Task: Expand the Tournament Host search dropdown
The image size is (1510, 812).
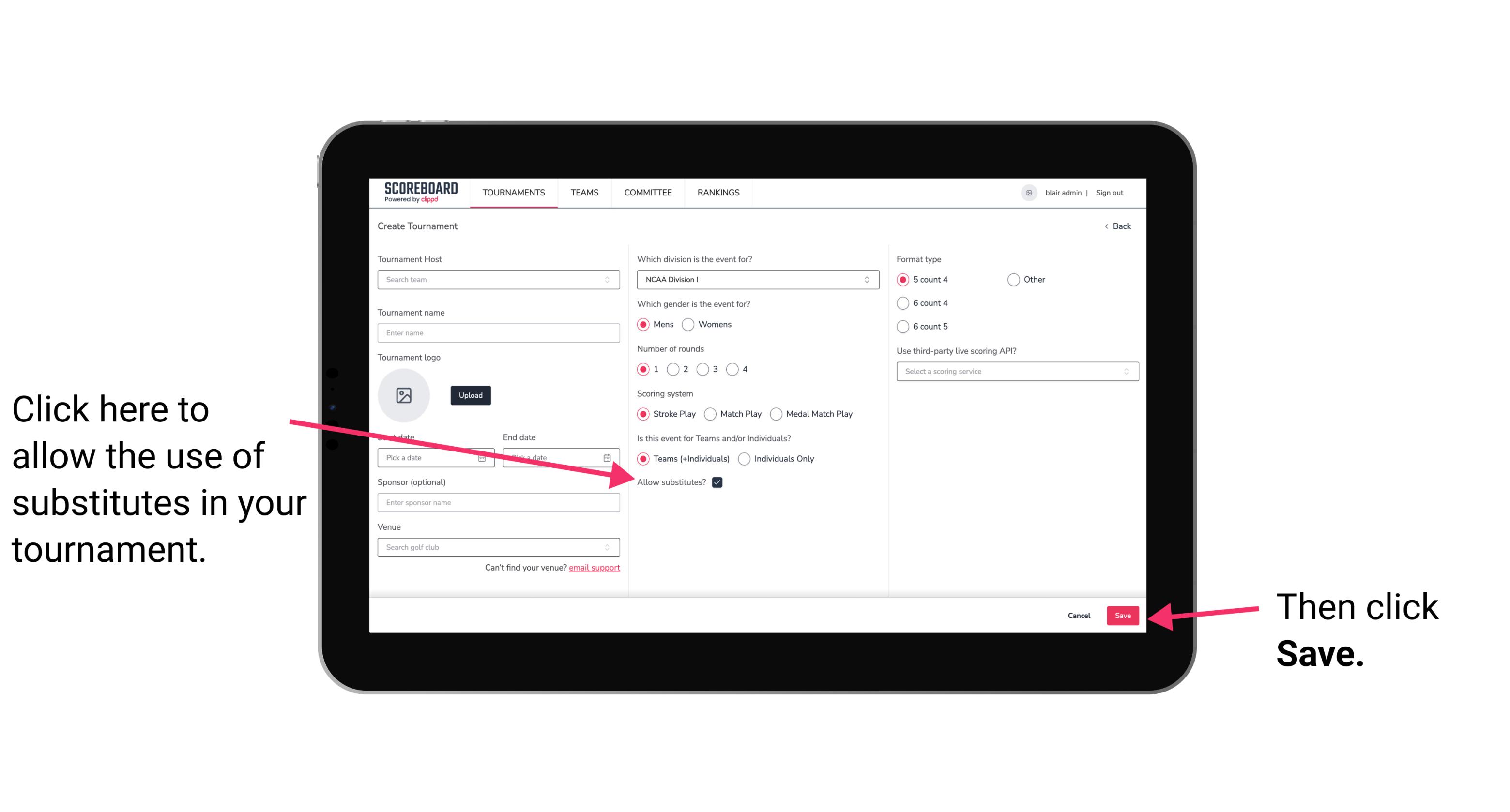Action: [x=610, y=280]
